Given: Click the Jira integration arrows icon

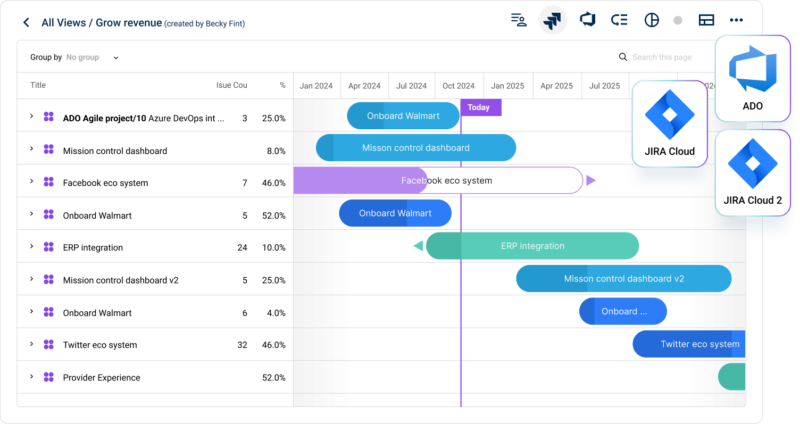Looking at the screenshot, I should pos(553,20).
